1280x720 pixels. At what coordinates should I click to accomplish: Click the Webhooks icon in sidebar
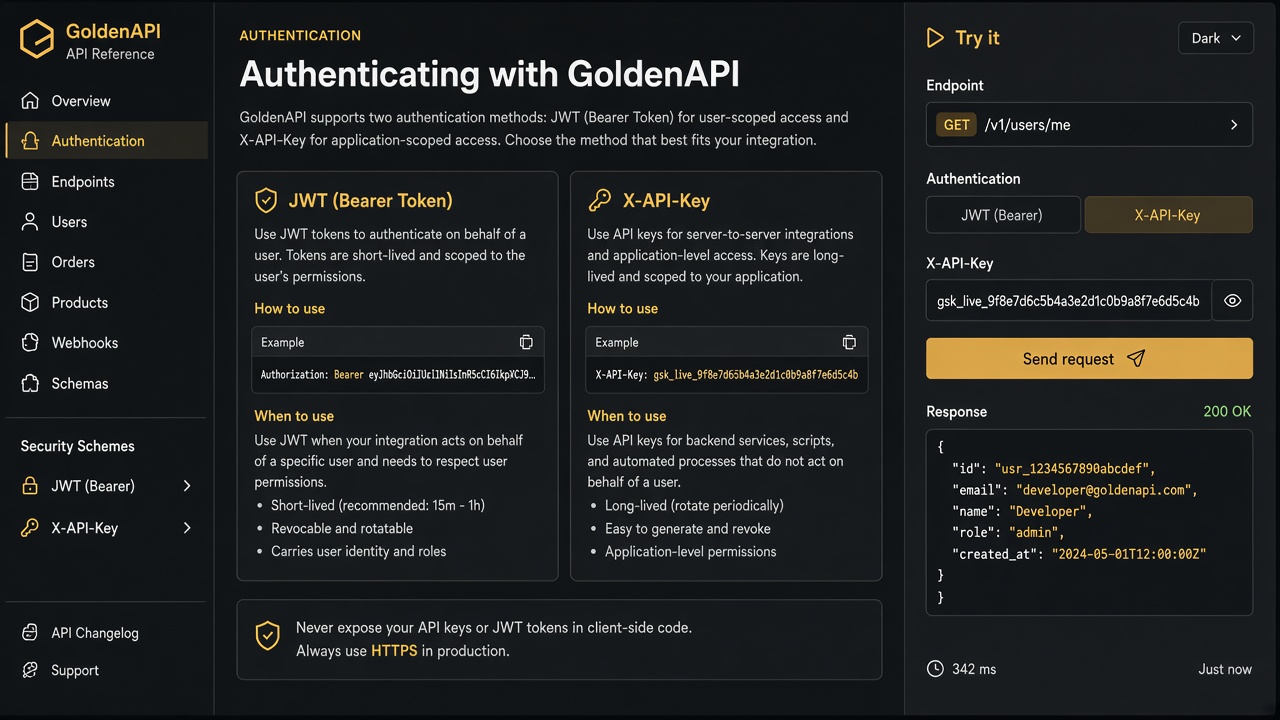(x=31, y=343)
